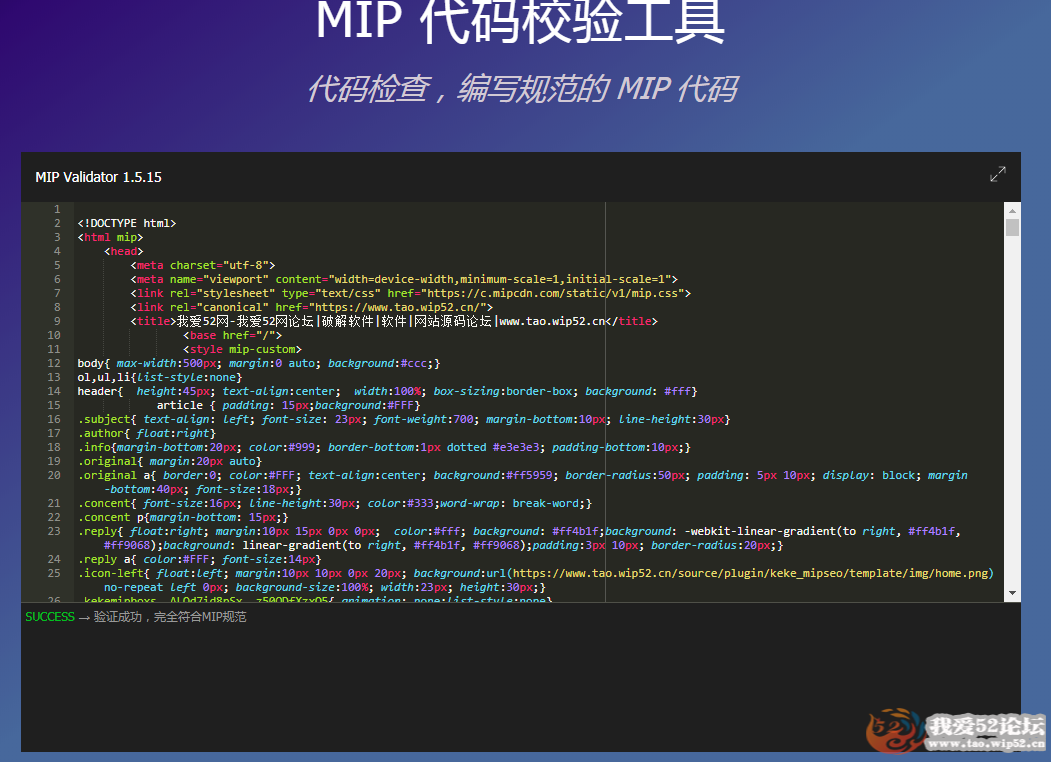Click line number 5 in the gutter
This screenshot has height=762, width=1051.
pyautogui.click(x=57, y=265)
